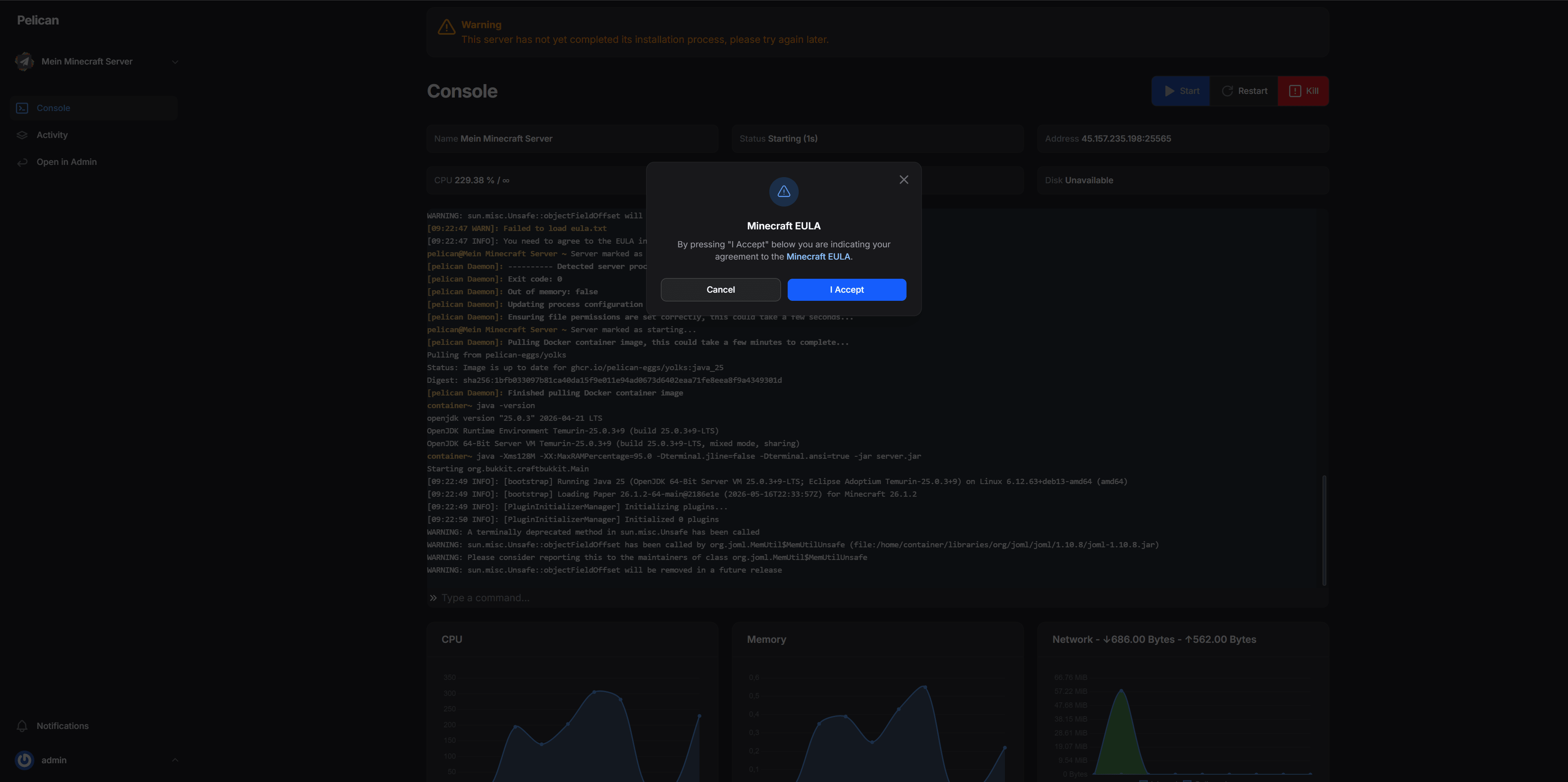Kill the server process
This screenshot has width=1568, height=782.
(1303, 91)
